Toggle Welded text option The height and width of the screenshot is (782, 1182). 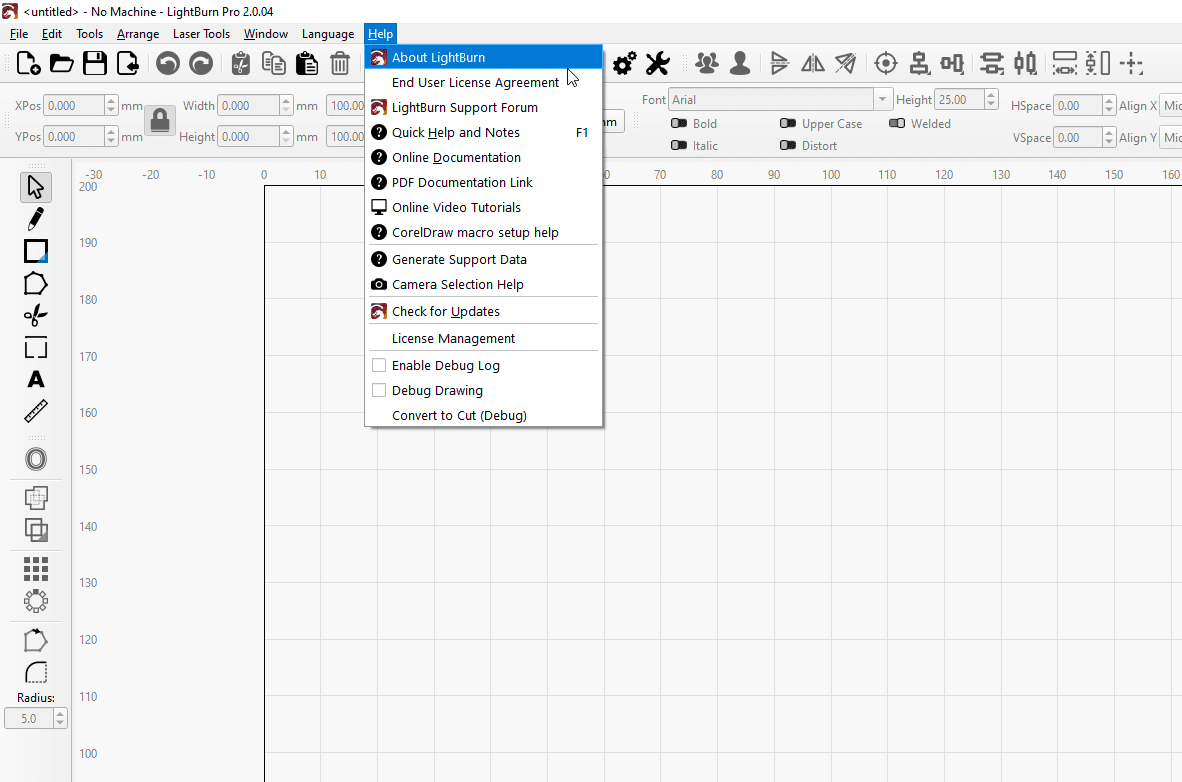pos(897,123)
